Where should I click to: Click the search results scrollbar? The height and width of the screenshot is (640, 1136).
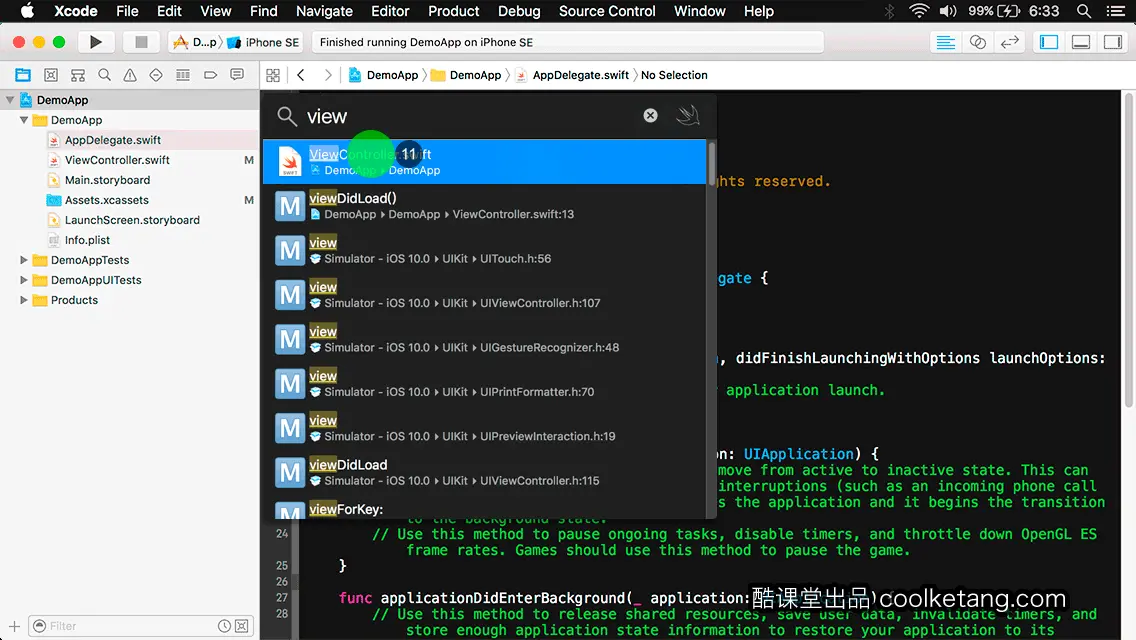(711, 163)
